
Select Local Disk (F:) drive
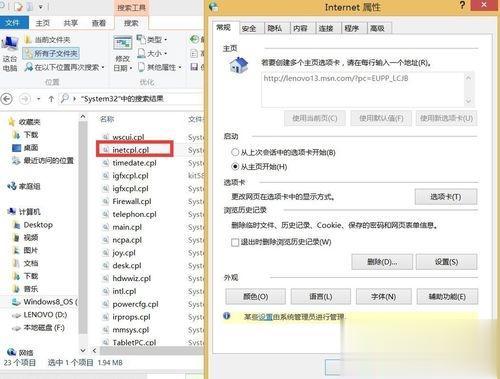[x=38, y=328]
